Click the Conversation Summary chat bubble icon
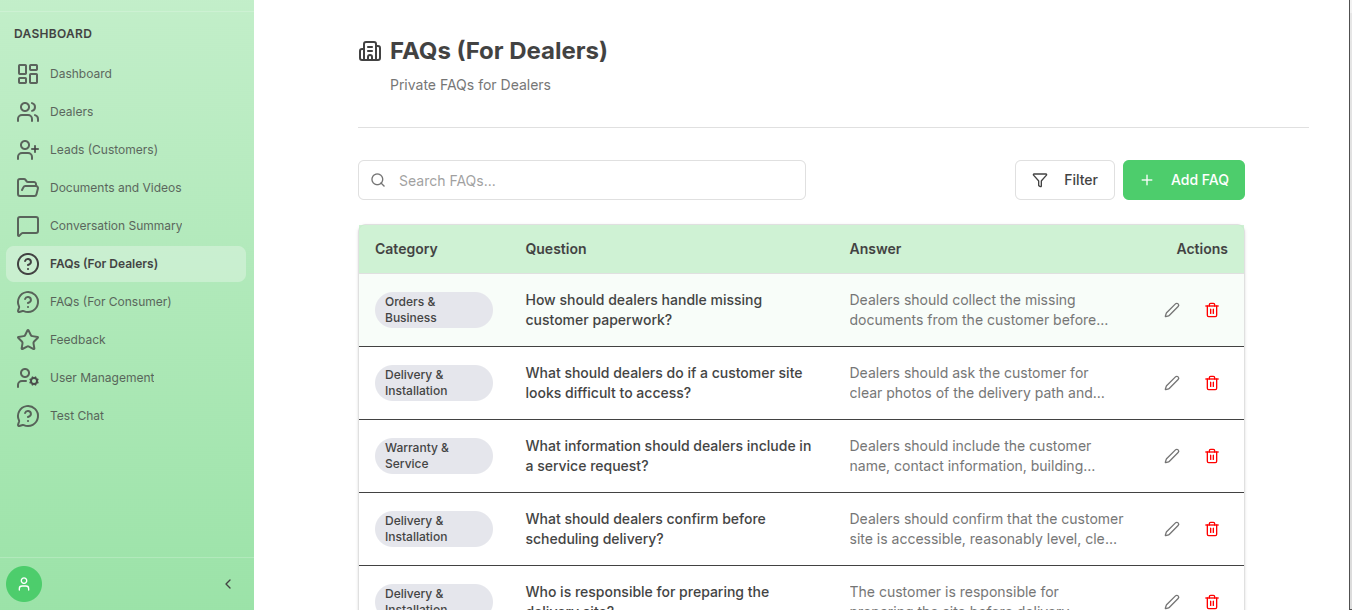 28,226
